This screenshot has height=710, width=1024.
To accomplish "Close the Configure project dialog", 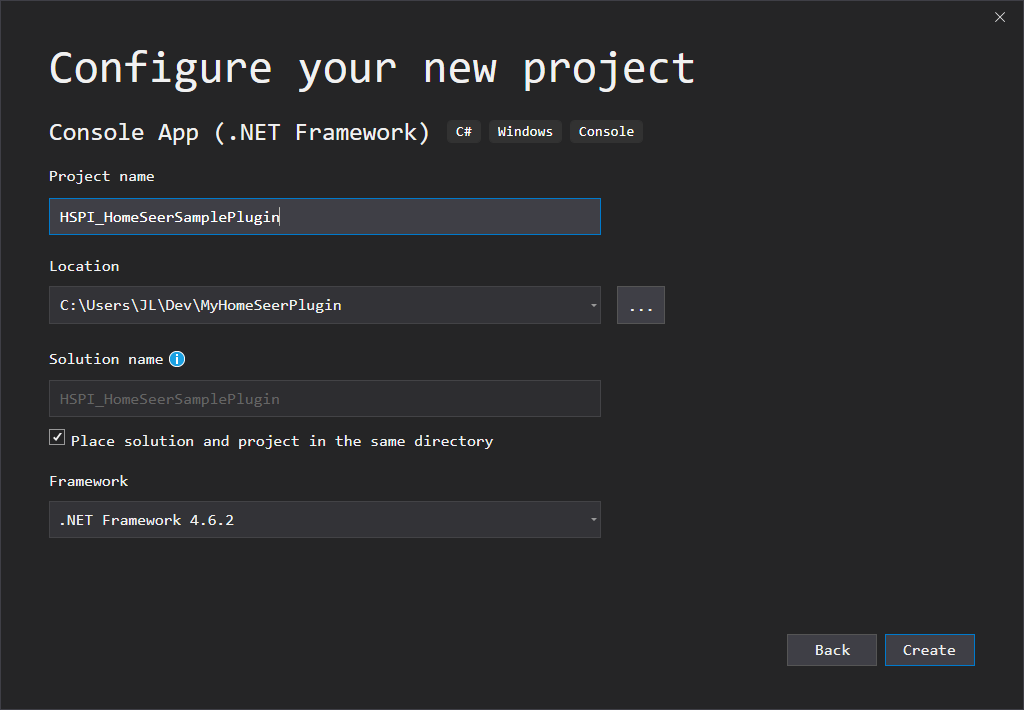I will pos(999,17).
